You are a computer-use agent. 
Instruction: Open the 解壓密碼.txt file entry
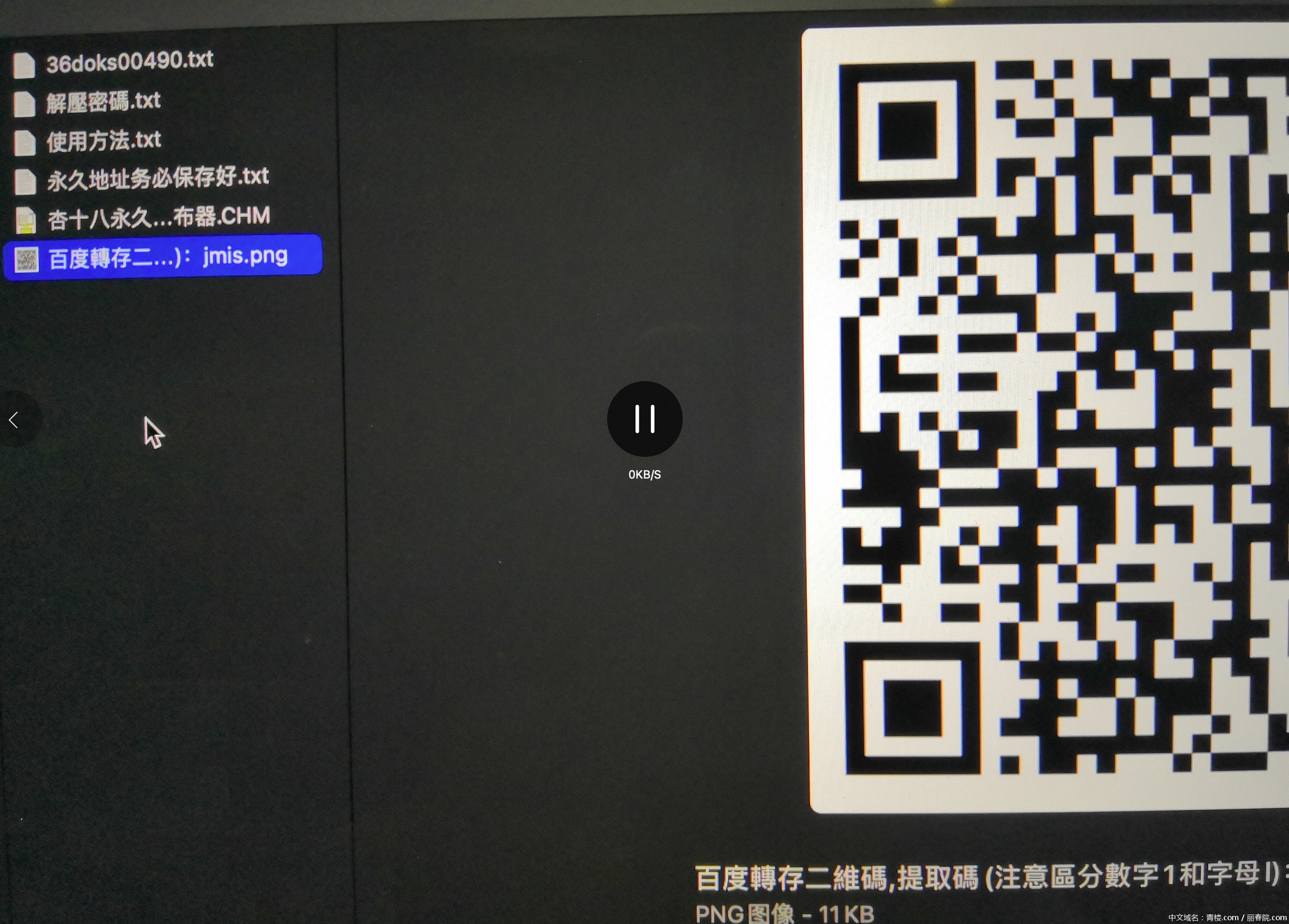pos(103,102)
